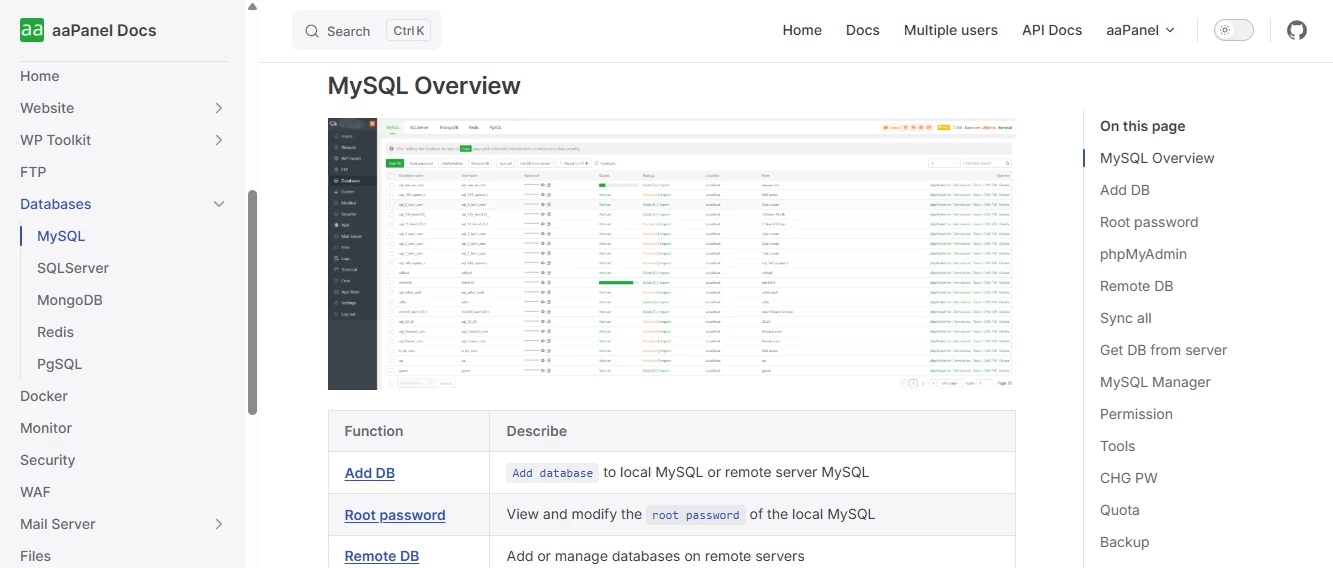
Task: Expand the WP Toolkit sidebar section
Action: (x=218, y=140)
